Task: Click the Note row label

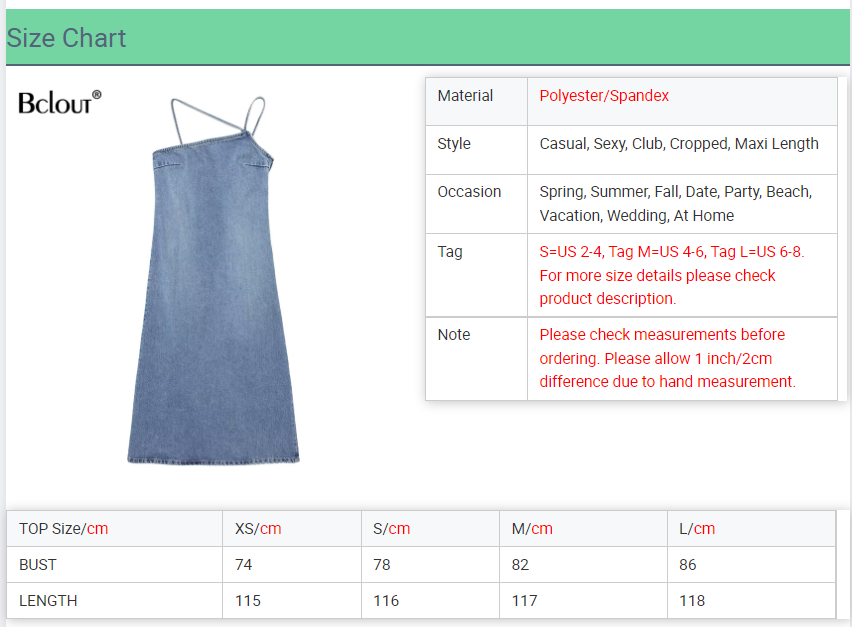Action: (453, 335)
